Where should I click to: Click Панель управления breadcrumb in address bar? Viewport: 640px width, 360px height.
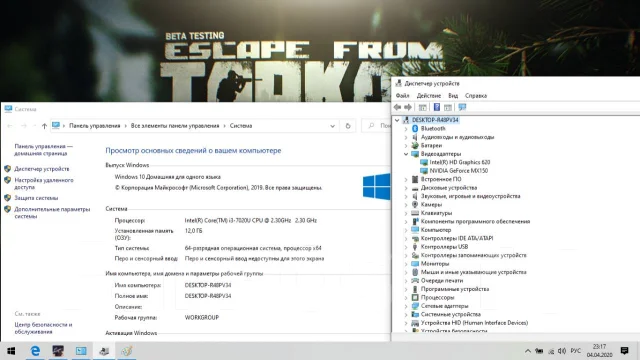point(95,126)
